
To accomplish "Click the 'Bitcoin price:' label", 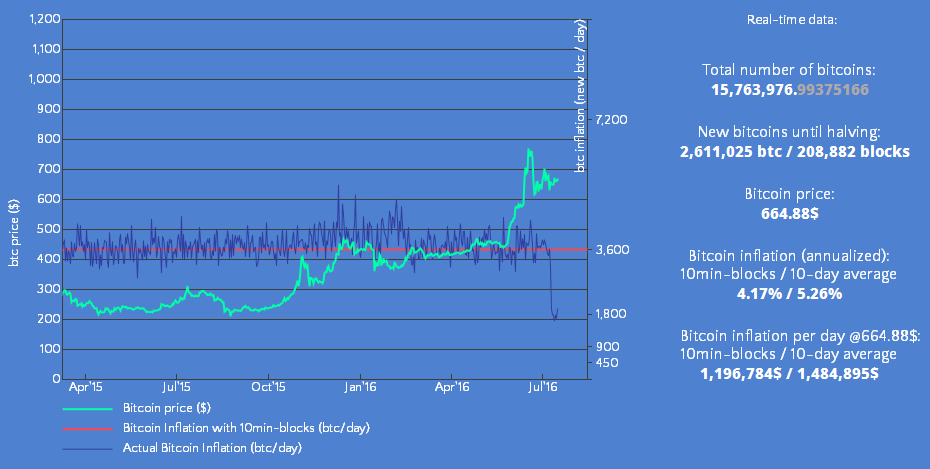I will click(789, 194).
